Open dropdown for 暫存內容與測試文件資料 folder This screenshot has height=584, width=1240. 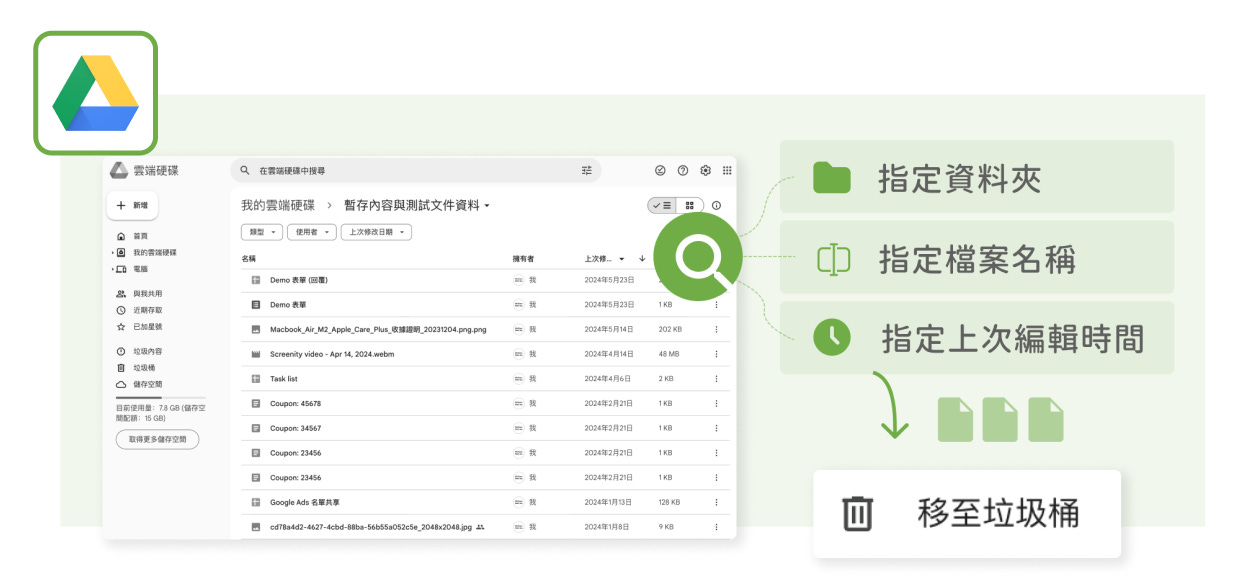[x=487, y=206]
